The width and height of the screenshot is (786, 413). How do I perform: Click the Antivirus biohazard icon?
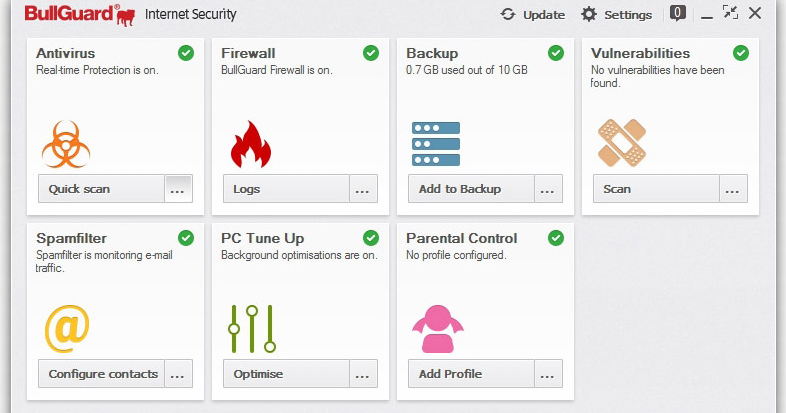pyautogui.click(x=66, y=144)
